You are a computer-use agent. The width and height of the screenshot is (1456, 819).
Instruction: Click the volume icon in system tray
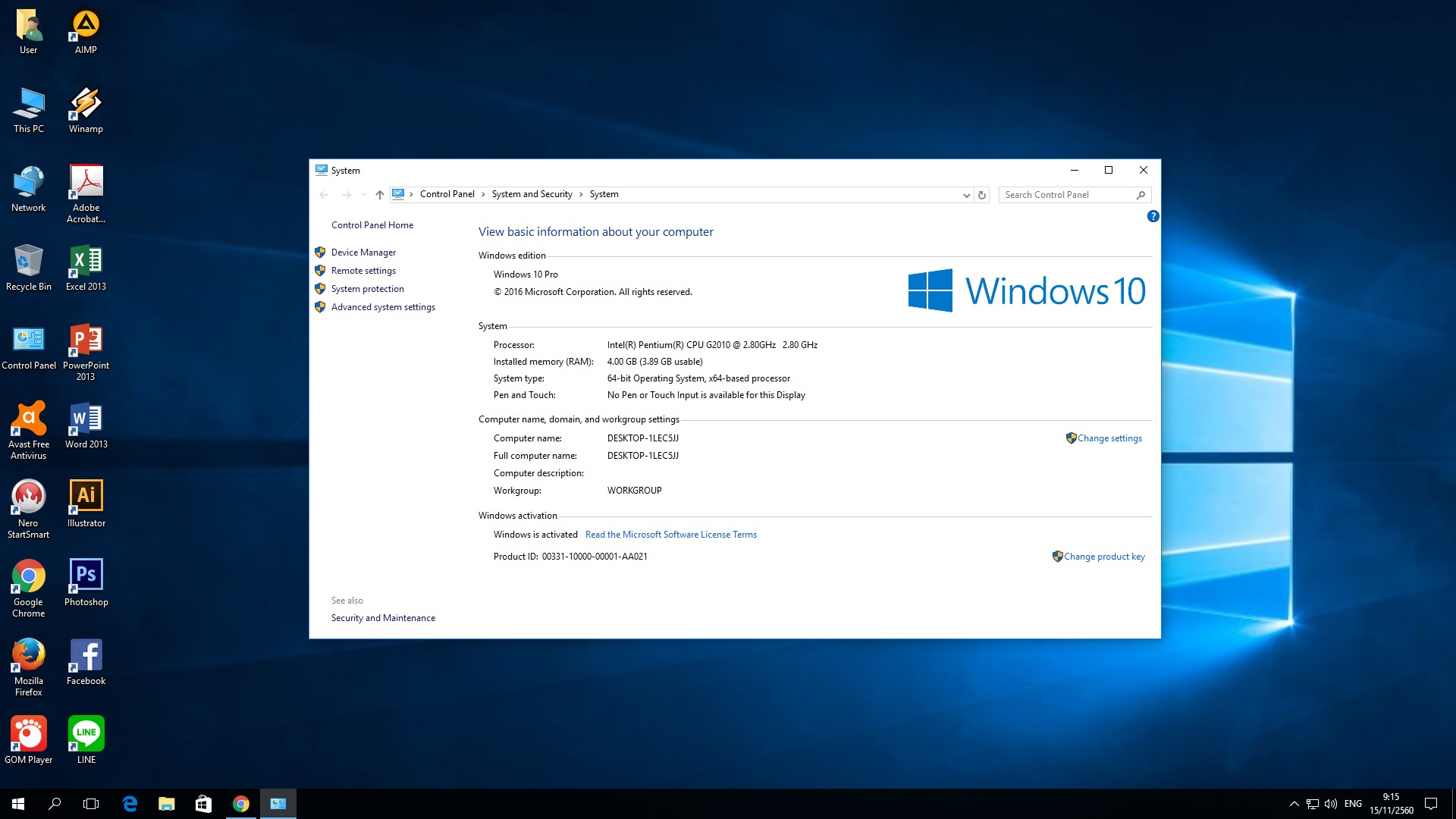[1331, 804]
